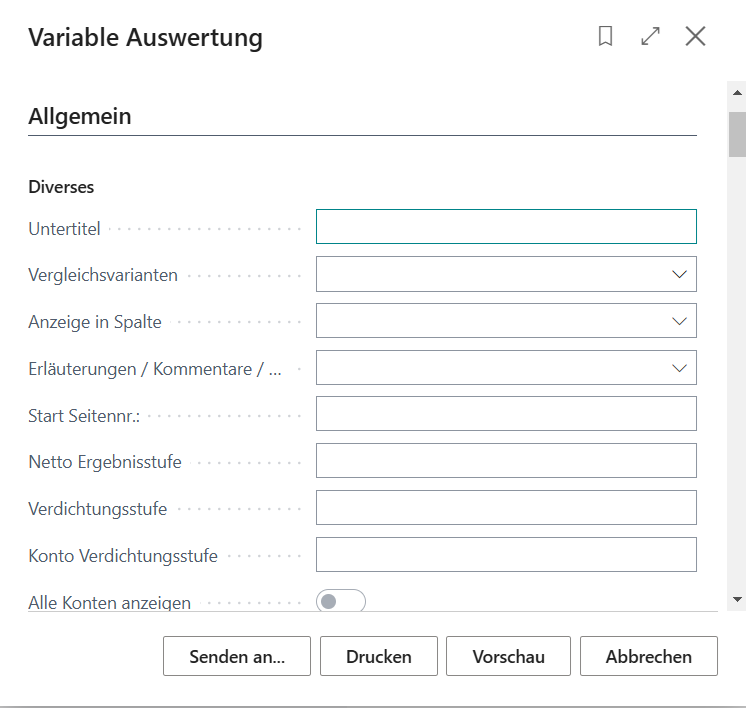The width and height of the screenshot is (746, 708).
Task: Click the Konto Verdichtungsstufe field
Action: pos(506,555)
